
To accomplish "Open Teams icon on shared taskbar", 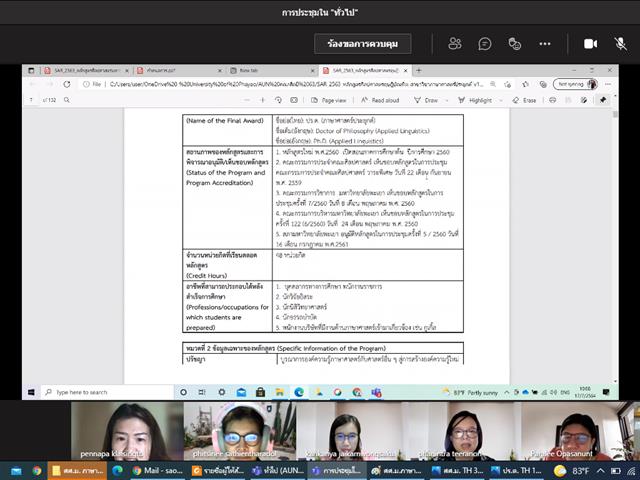I will pos(376,392).
